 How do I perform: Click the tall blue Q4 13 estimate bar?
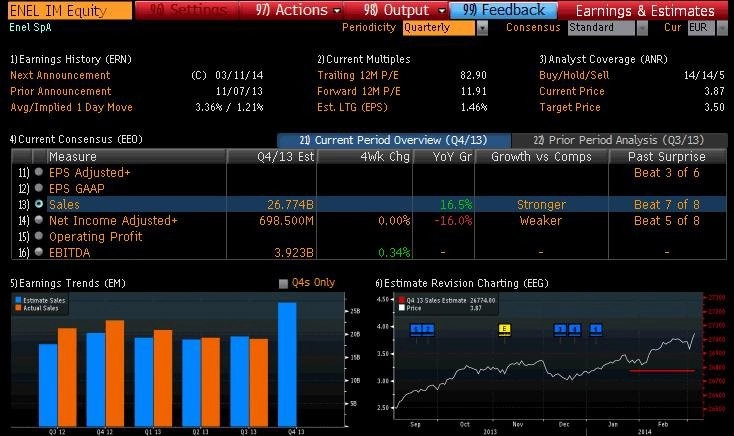point(287,364)
